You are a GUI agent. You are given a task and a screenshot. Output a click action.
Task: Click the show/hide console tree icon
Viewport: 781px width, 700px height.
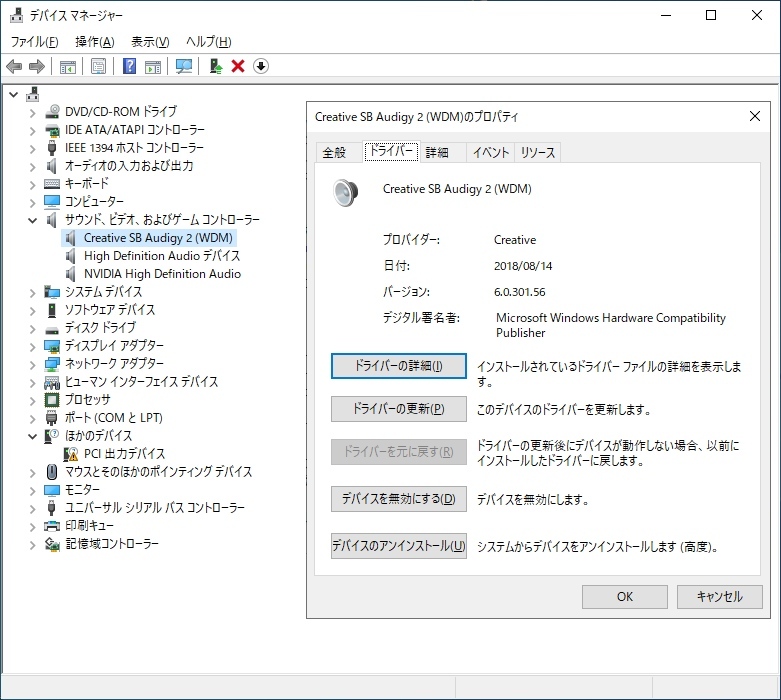point(68,66)
